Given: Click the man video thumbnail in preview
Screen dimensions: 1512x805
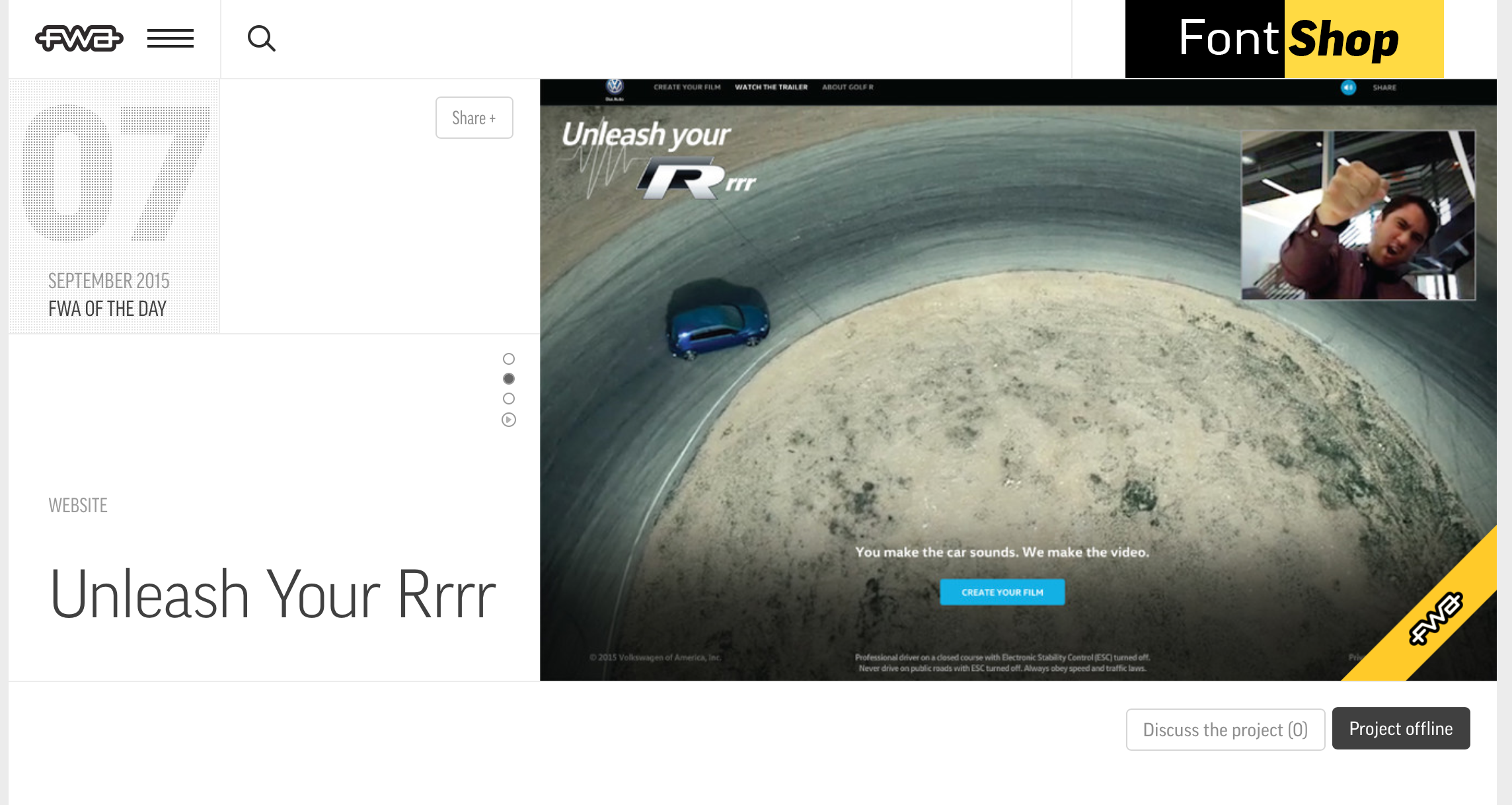Looking at the screenshot, I should 1358,215.
